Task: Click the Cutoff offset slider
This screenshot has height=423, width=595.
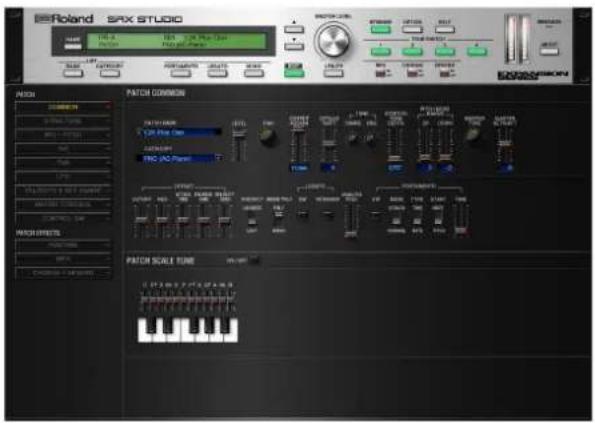Action: pos(141,221)
